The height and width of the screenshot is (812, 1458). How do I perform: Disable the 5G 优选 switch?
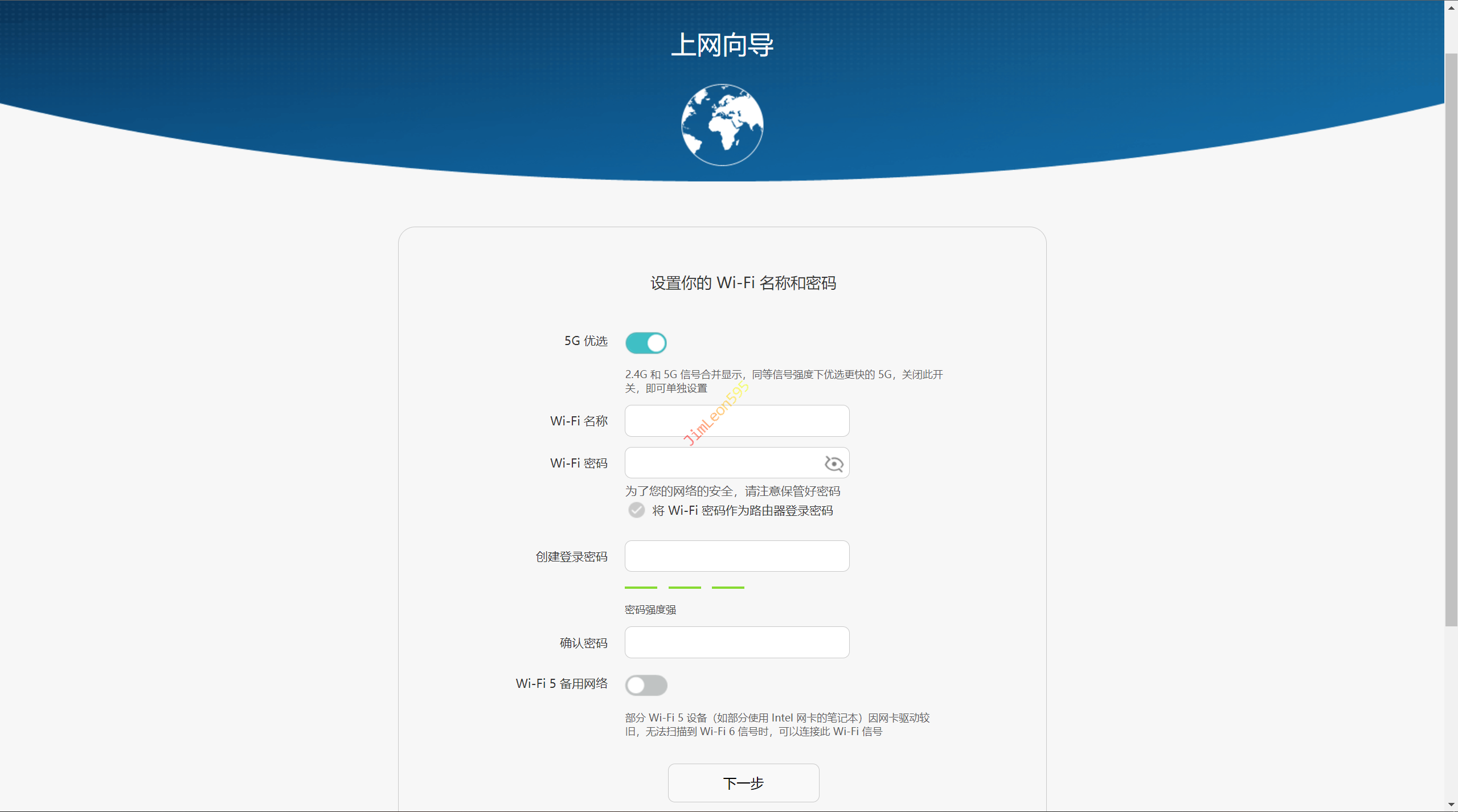pos(646,343)
